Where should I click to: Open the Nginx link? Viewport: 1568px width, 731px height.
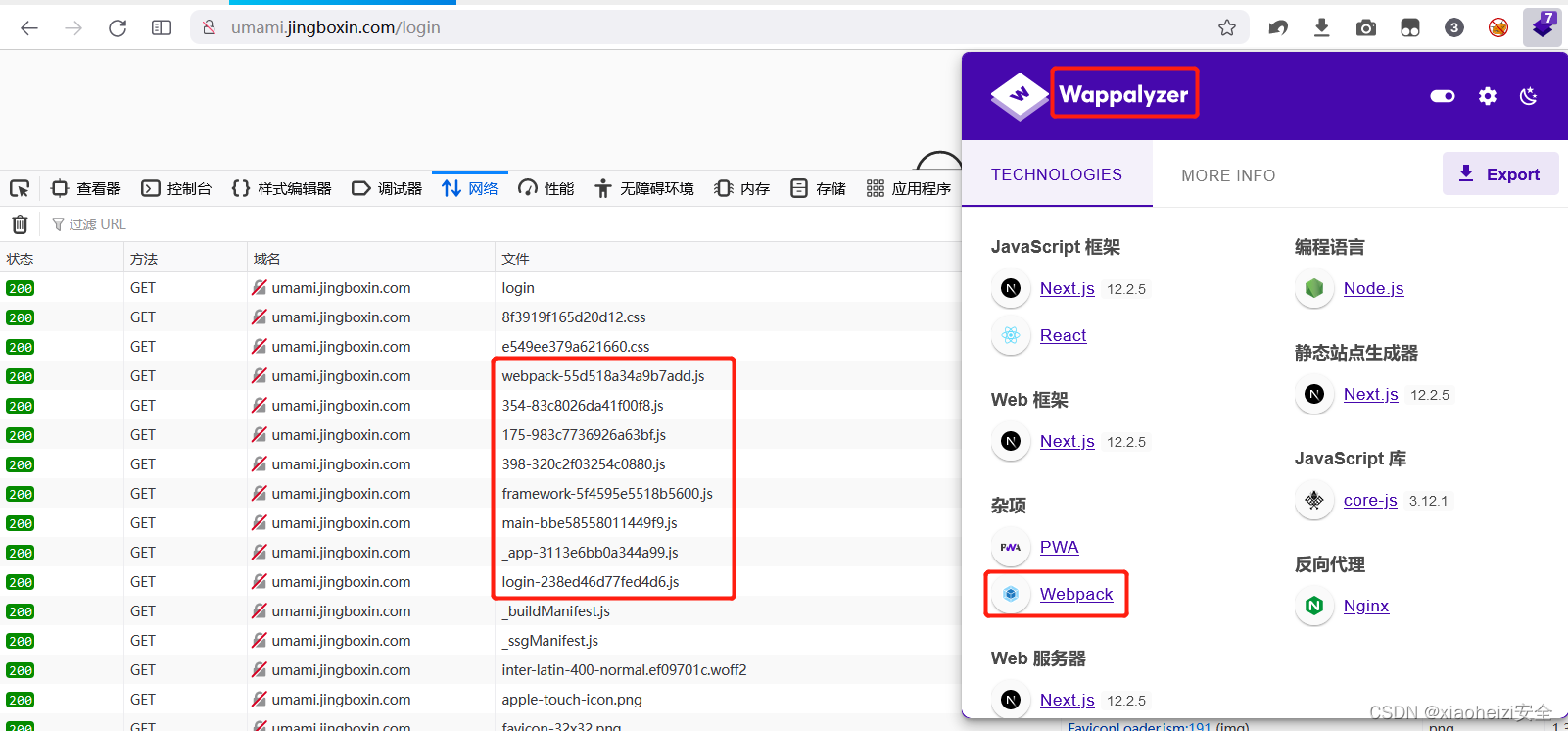pyautogui.click(x=1365, y=606)
